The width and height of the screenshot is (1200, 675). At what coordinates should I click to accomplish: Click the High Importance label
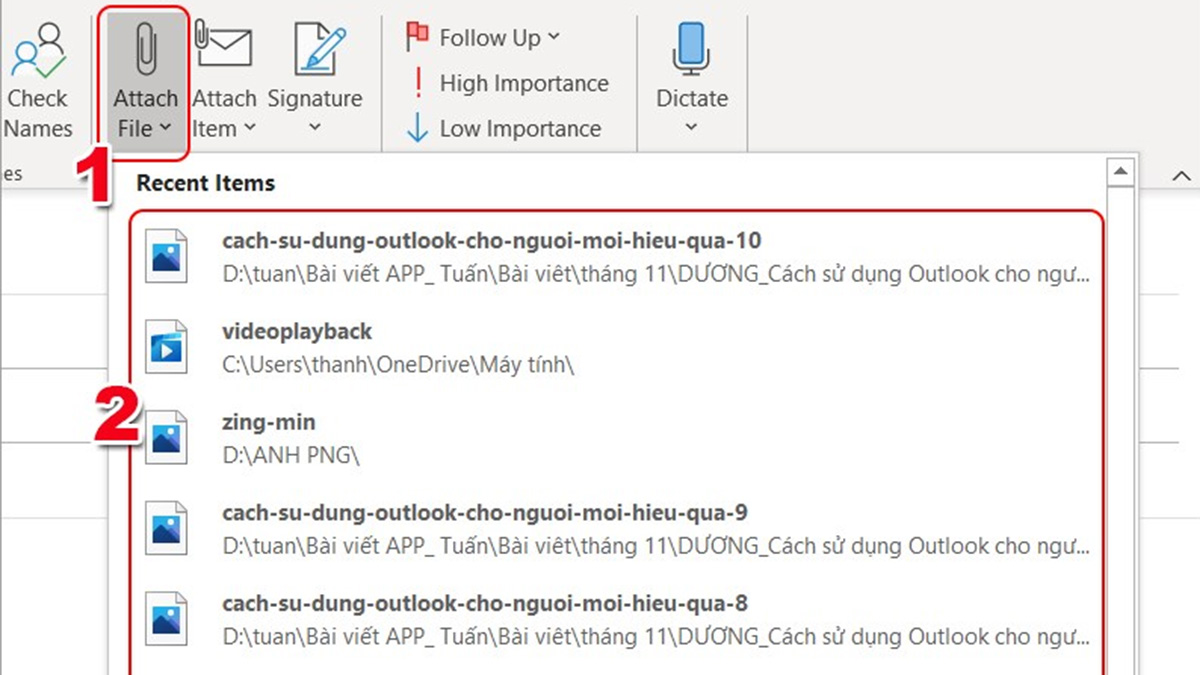[x=524, y=83]
